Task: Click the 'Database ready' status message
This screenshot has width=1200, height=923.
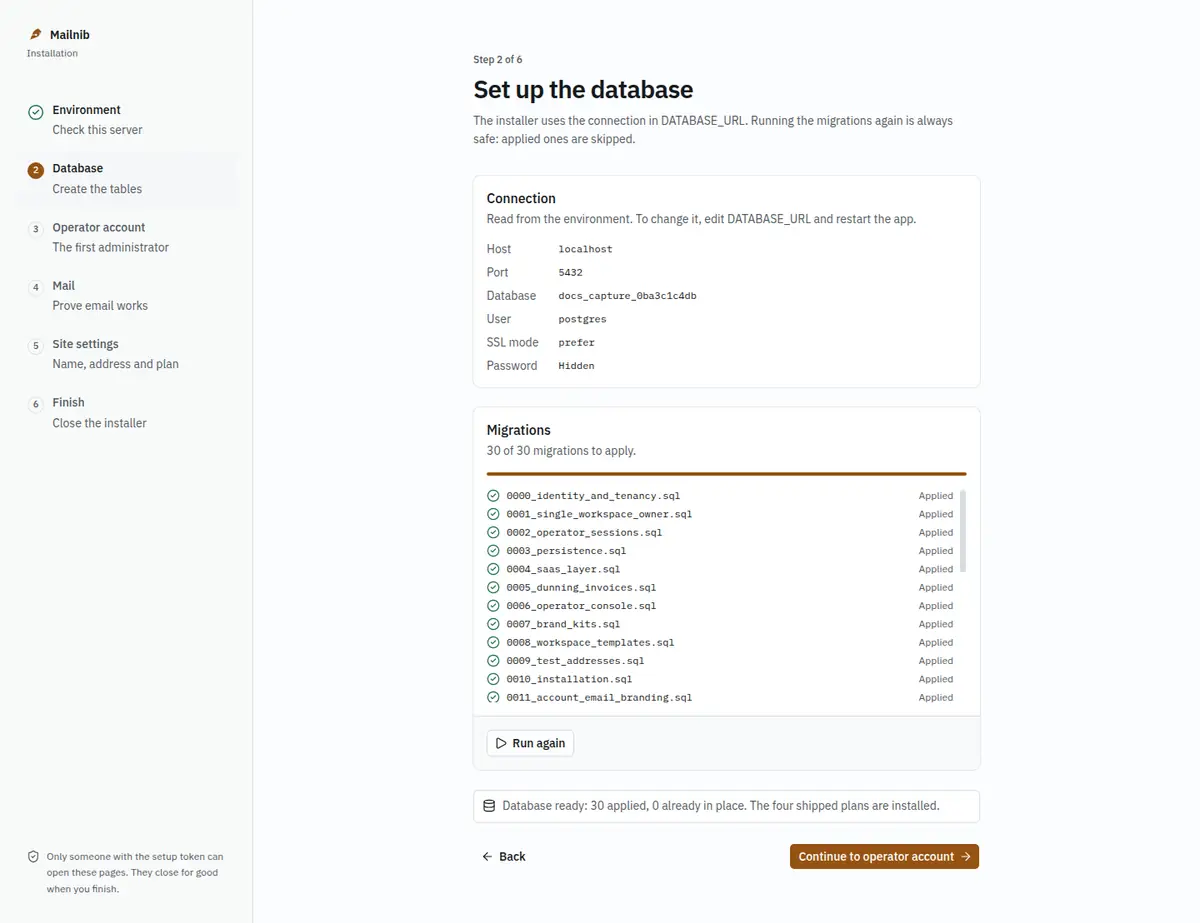Action: (726, 806)
